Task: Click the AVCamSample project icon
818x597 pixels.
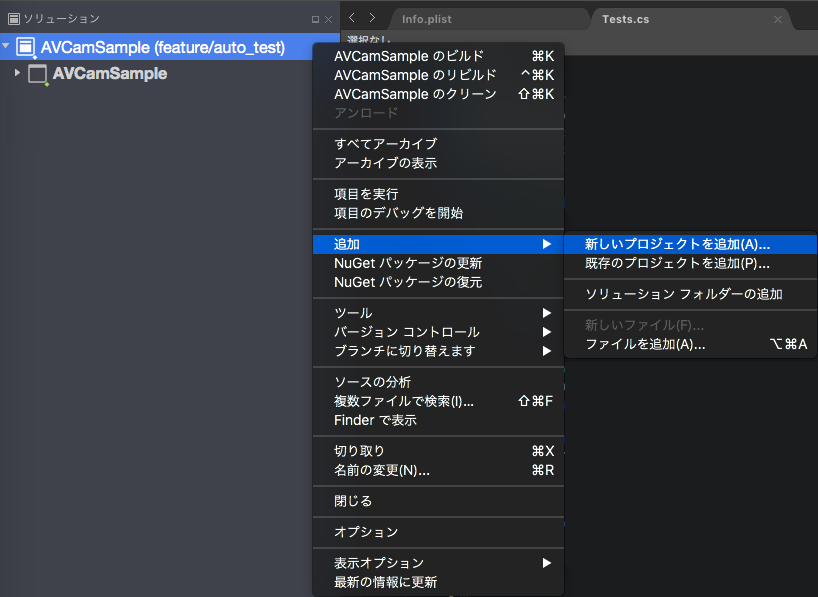Action: (x=38, y=74)
